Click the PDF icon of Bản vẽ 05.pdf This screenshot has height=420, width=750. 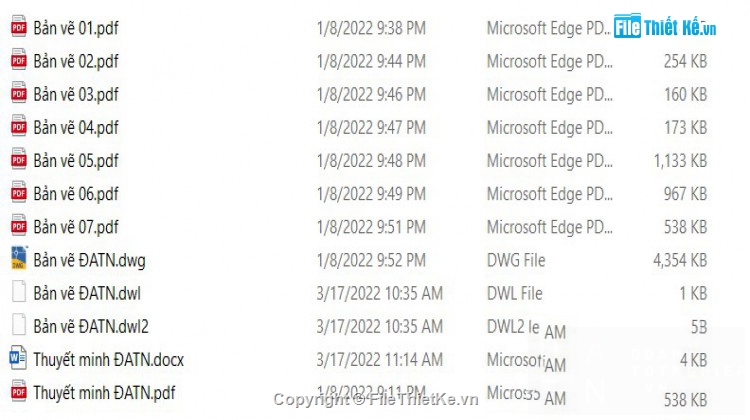19,159
